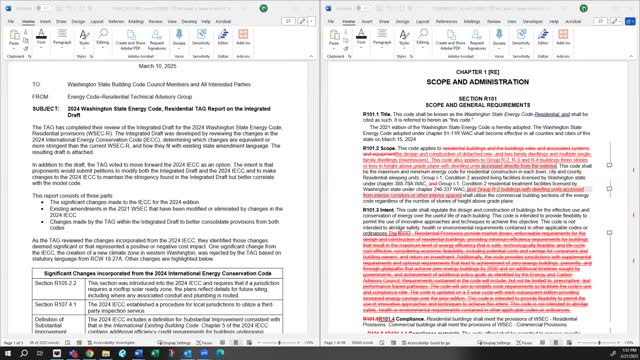Click Format Painter icon in memo window clipboard group
640x360 pixels.
click(x=26, y=49)
